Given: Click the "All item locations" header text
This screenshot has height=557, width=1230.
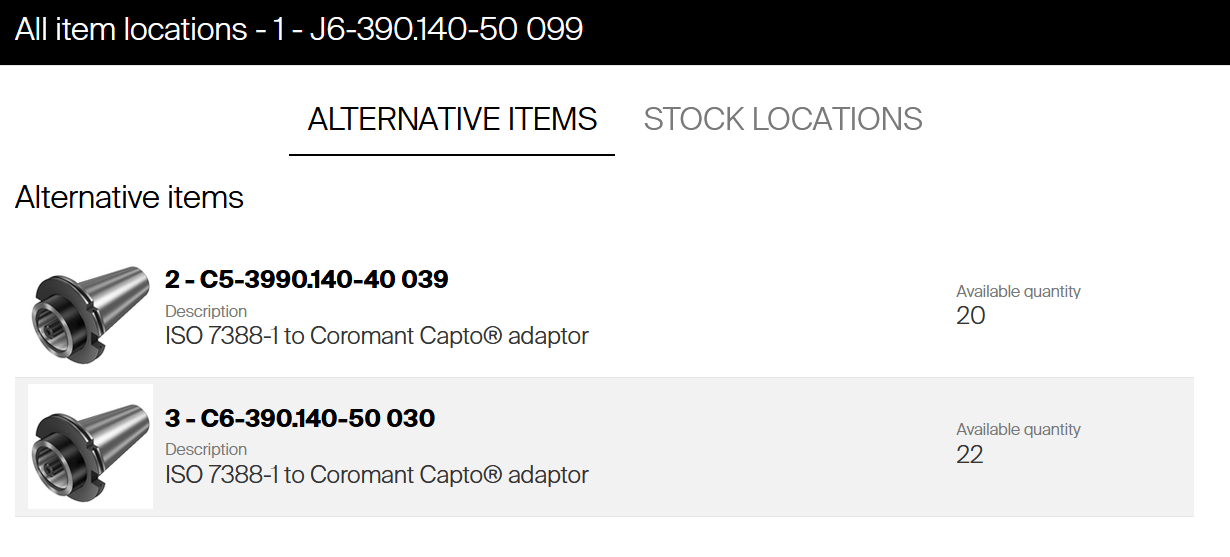Looking at the screenshot, I should [x=130, y=29].
